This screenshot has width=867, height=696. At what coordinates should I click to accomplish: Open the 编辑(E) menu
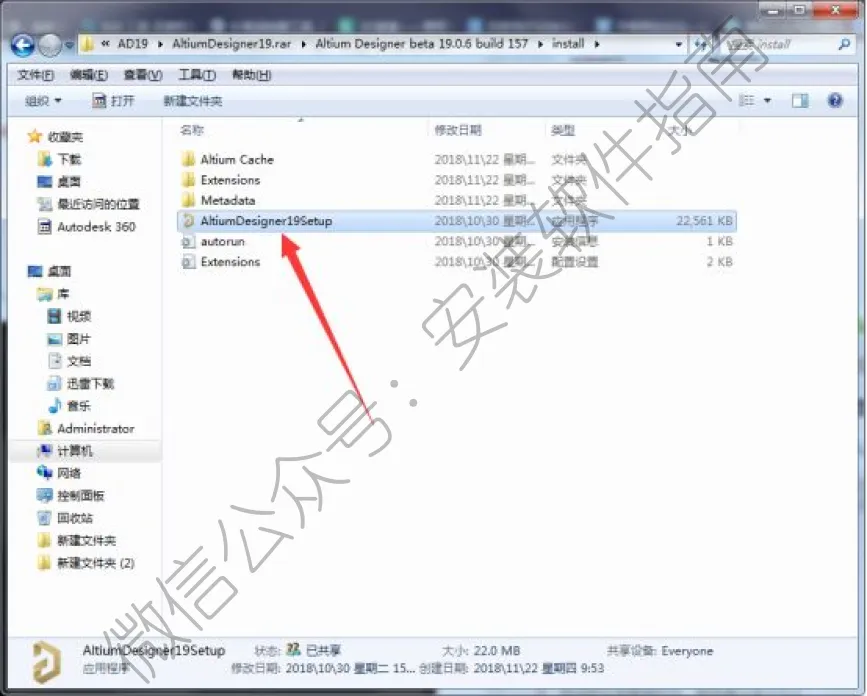click(88, 75)
